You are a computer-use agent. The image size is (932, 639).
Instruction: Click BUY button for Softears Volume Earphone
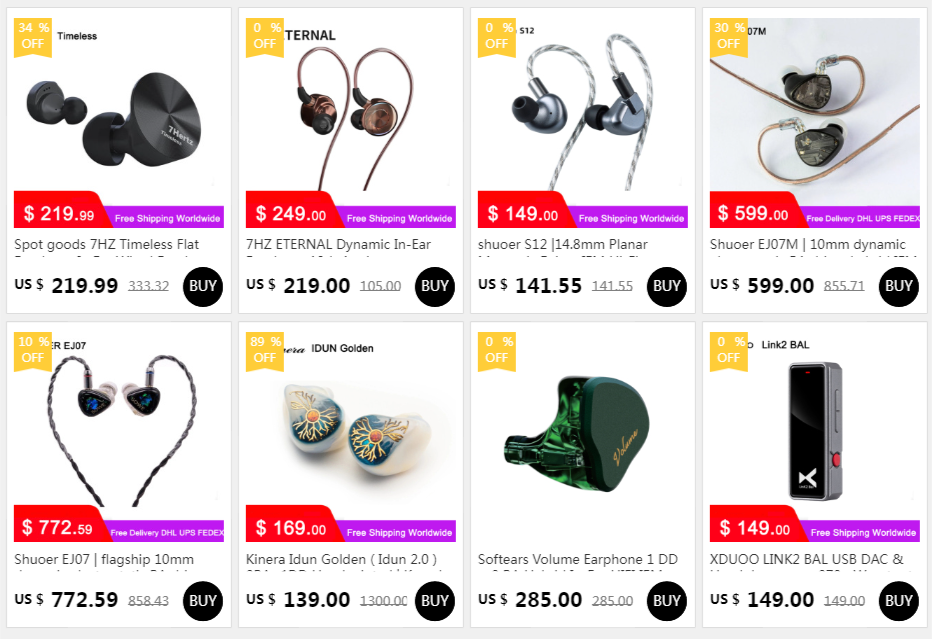click(x=666, y=601)
